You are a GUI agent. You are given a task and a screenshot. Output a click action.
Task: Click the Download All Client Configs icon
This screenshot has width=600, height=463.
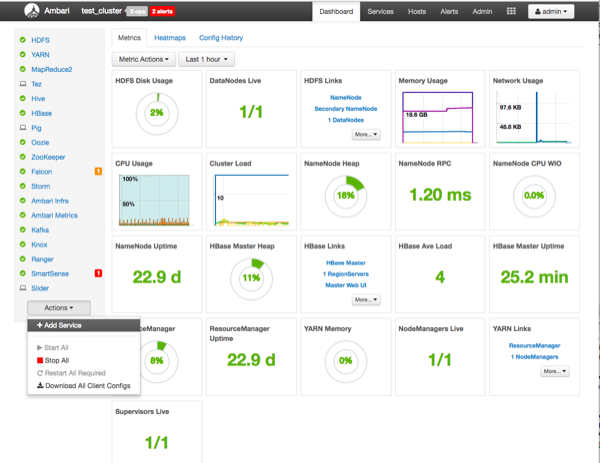click(x=40, y=385)
